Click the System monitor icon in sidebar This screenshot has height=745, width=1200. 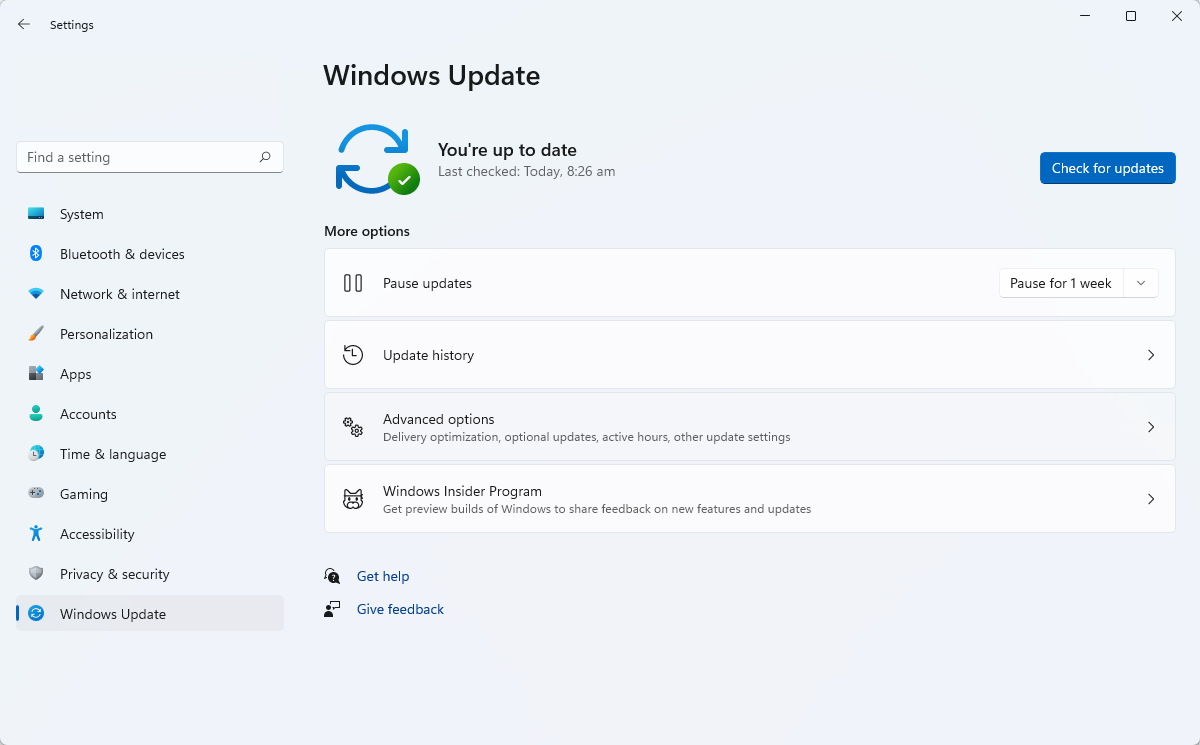pos(36,214)
